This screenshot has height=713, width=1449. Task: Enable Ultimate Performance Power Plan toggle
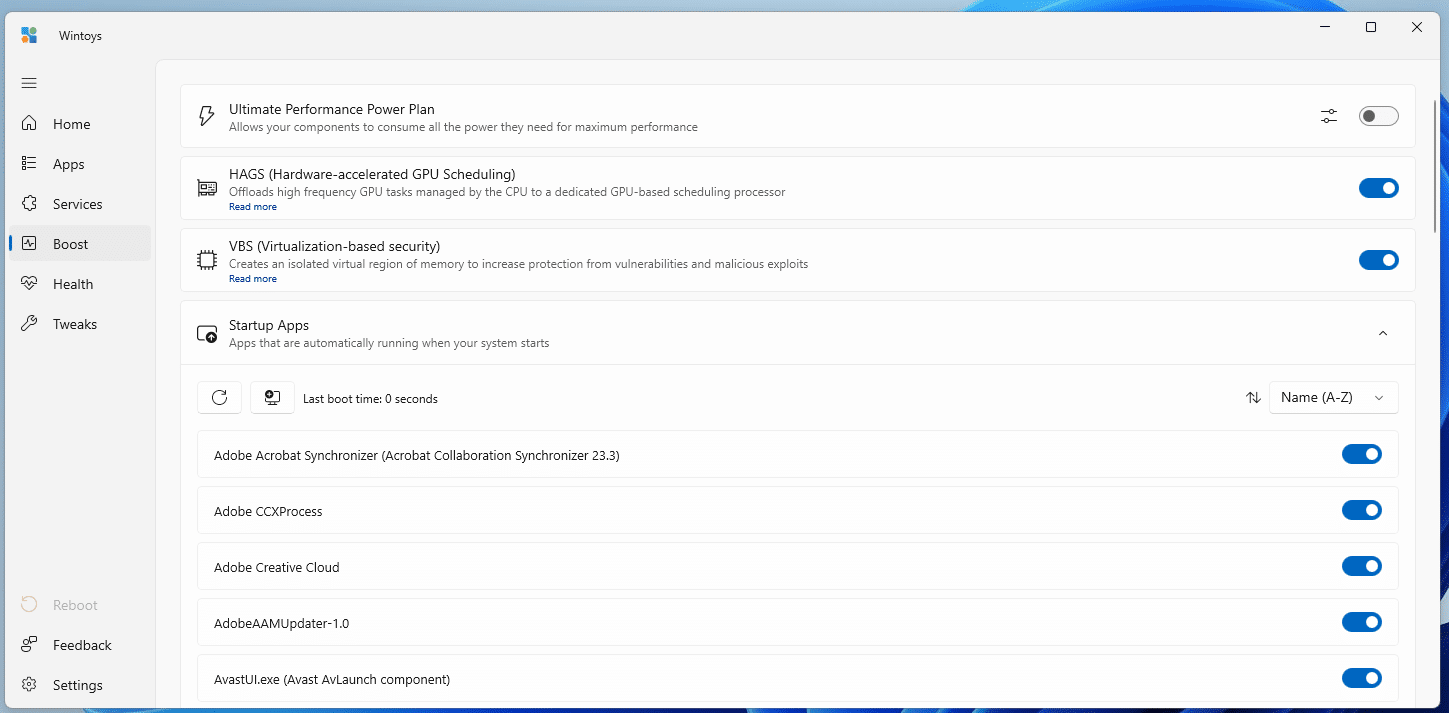[x=1378, y=116]
